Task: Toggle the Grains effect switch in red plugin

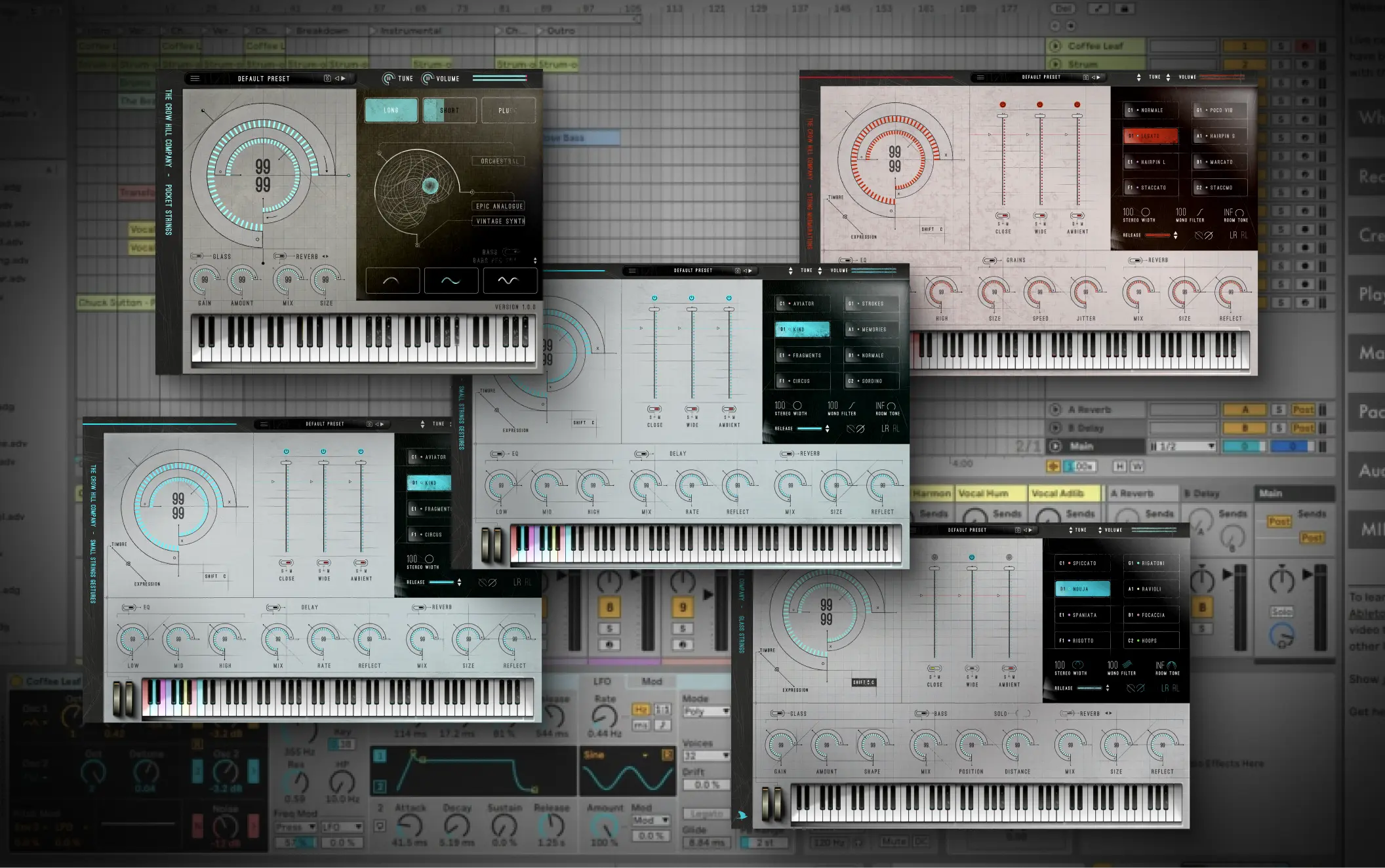Action: pos(990,260)
